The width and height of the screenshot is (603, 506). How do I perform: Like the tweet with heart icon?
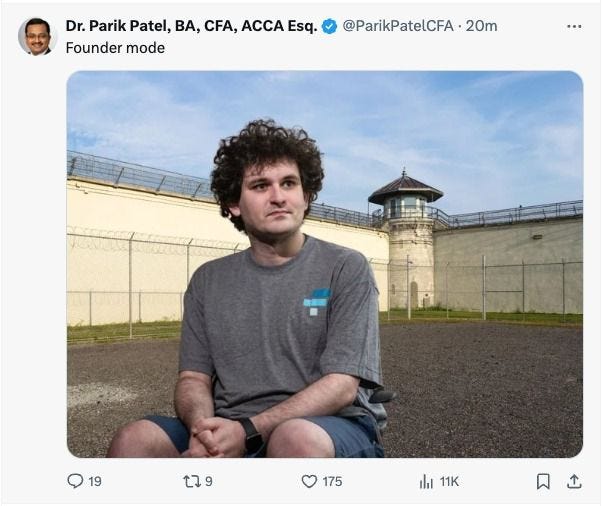tap(309, 481)
